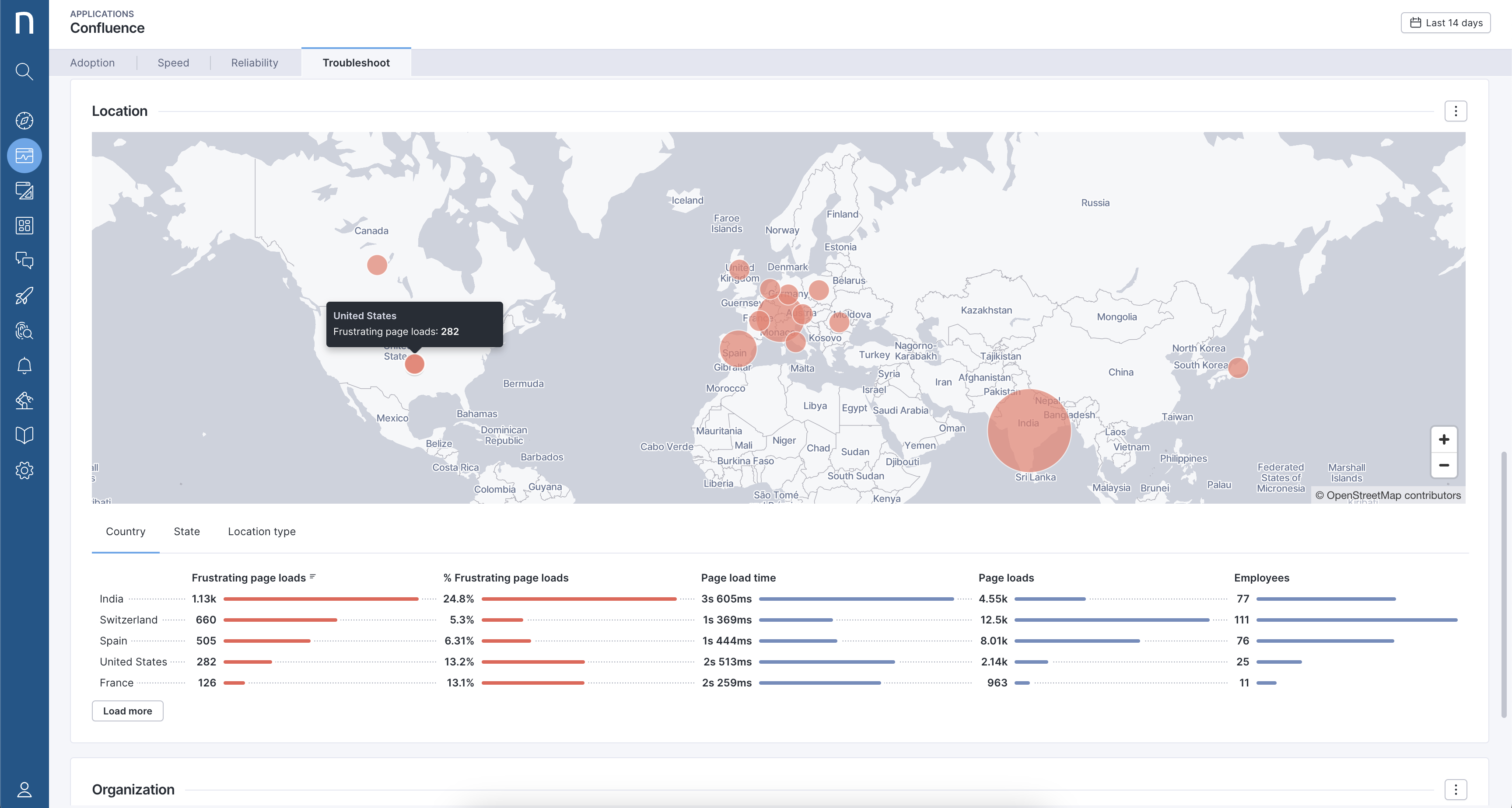The height and width of the screenshot is (808, 1512).
Task: Switch to the Reliability tab
Action: click(x=254, y=63)
